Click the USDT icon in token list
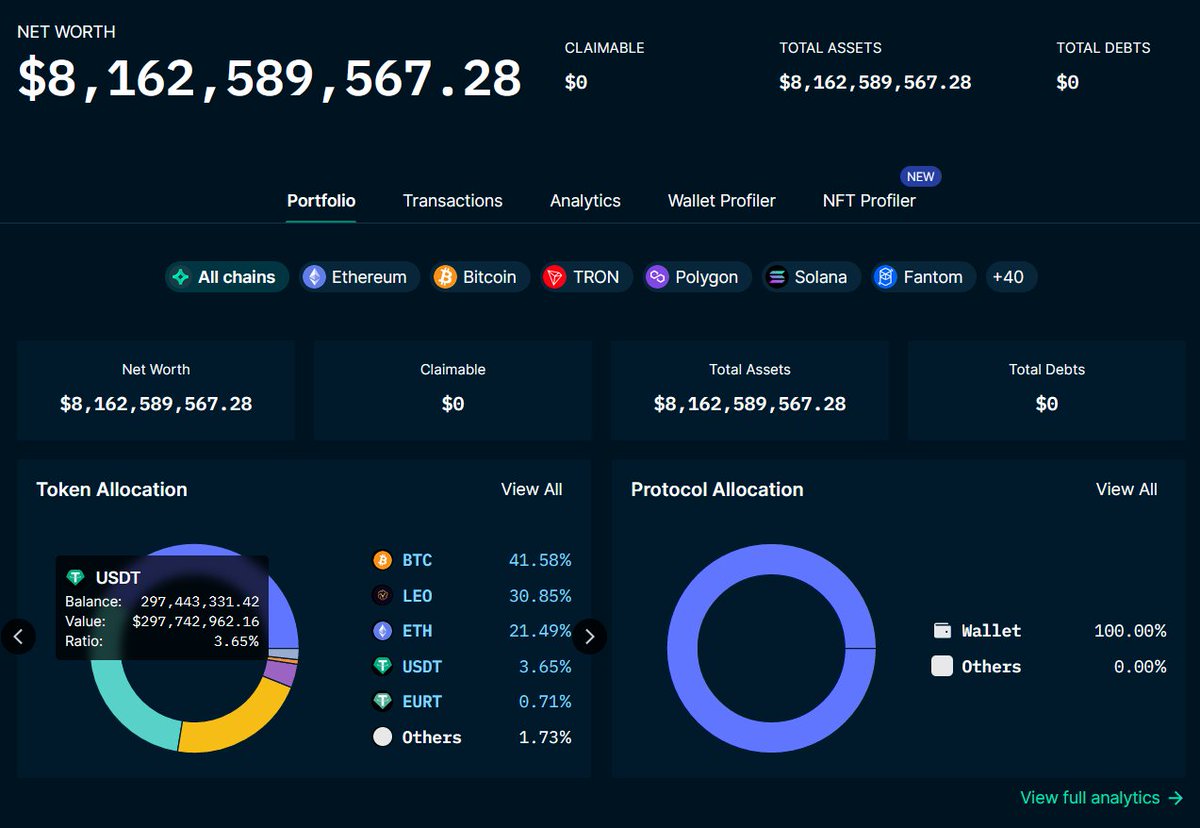The image size is (1200, 828). (x=382, y=666)
